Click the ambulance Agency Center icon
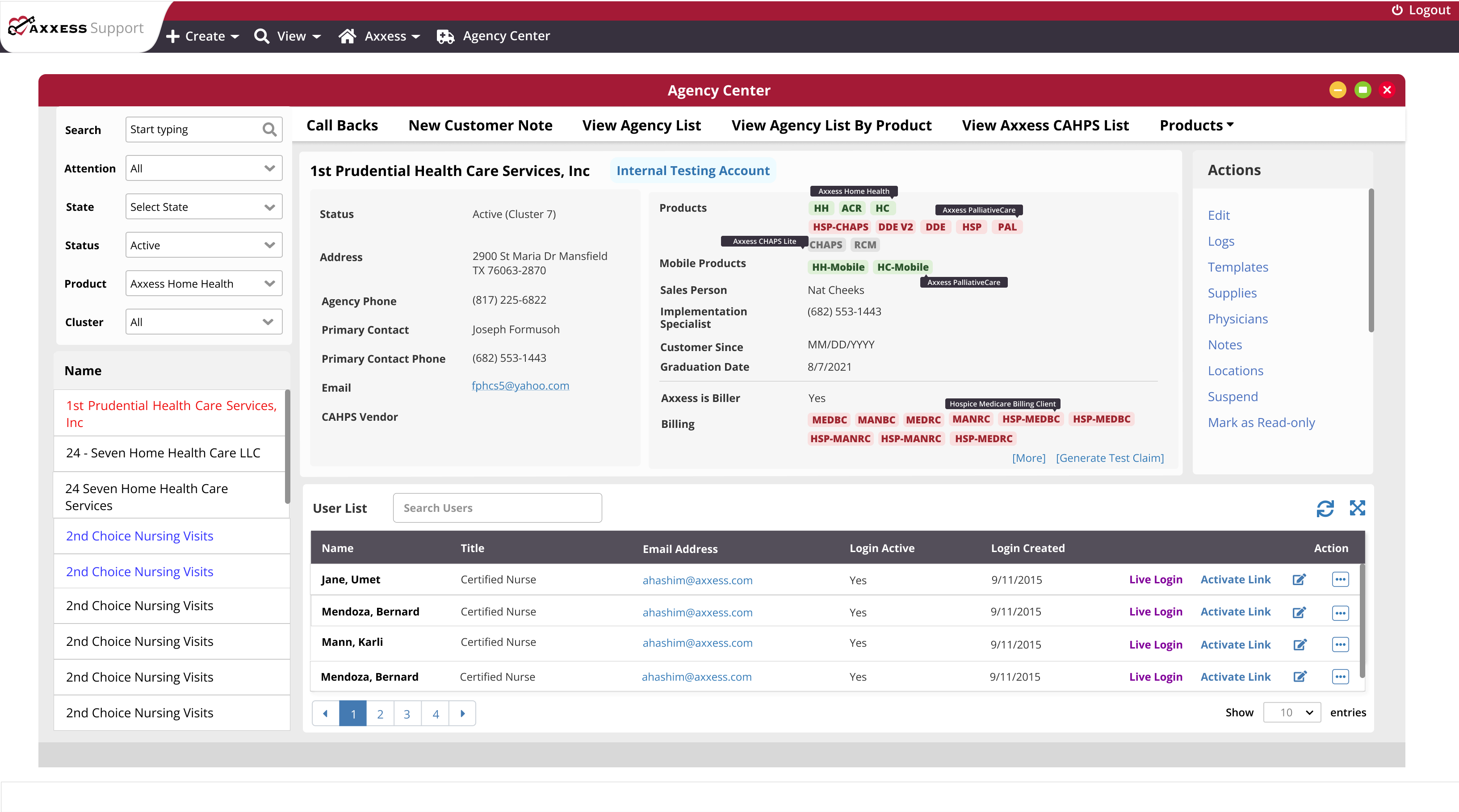The height and width of the screenshot is (812, 1459). click(445, 36)
